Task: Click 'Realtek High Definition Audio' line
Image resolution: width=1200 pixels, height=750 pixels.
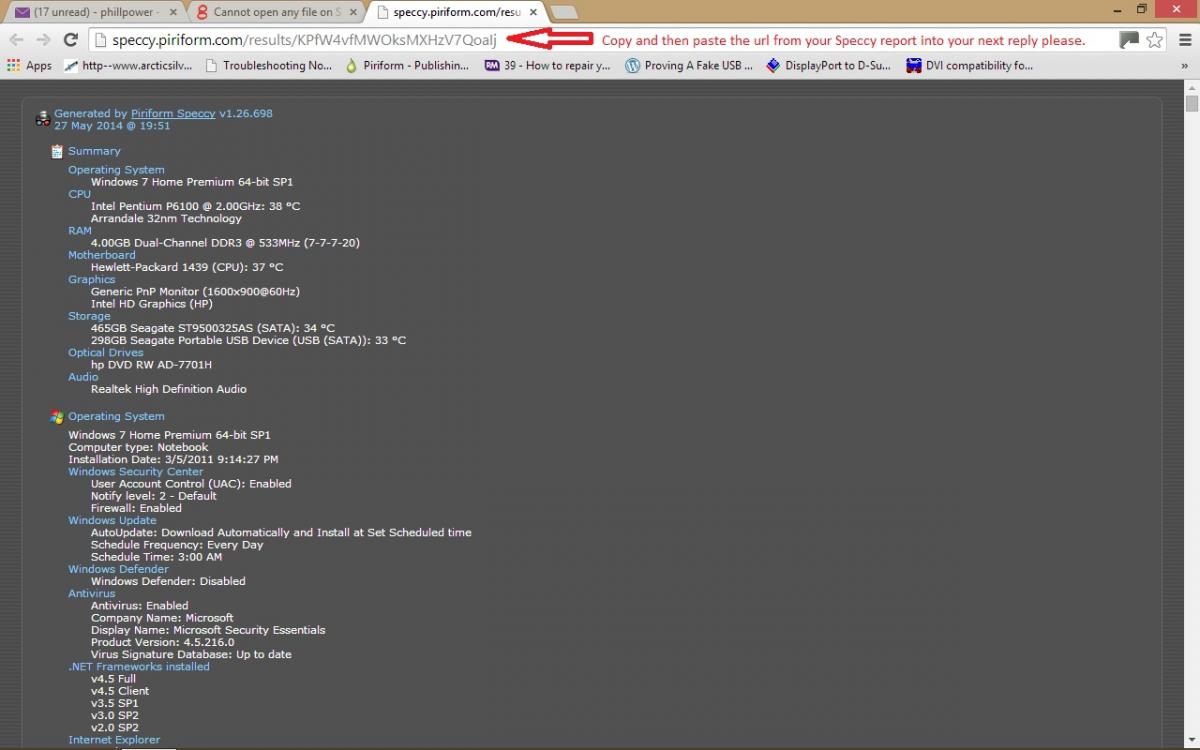Action: (x=168, y=389)
